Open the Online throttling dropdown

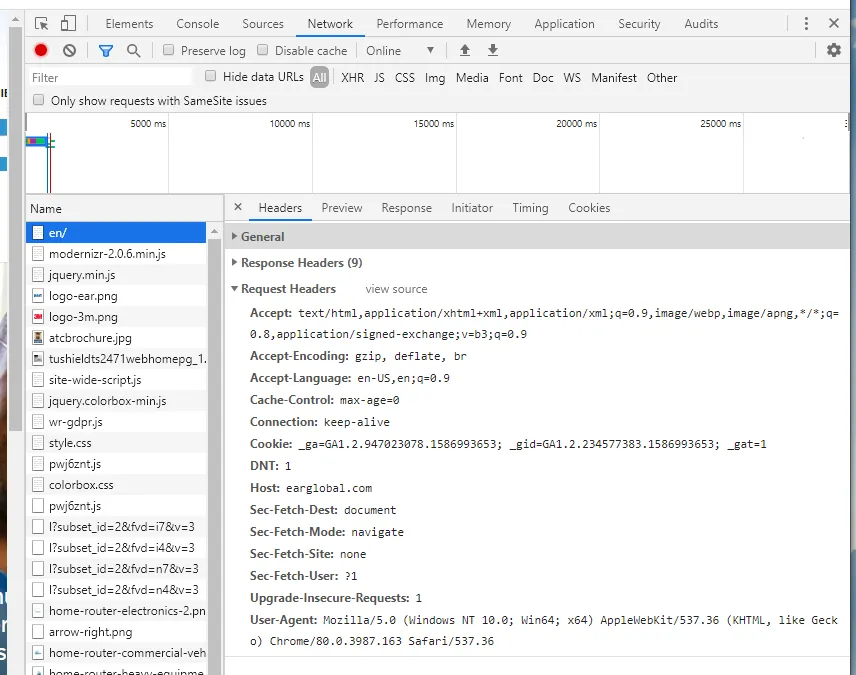(400, 51)
